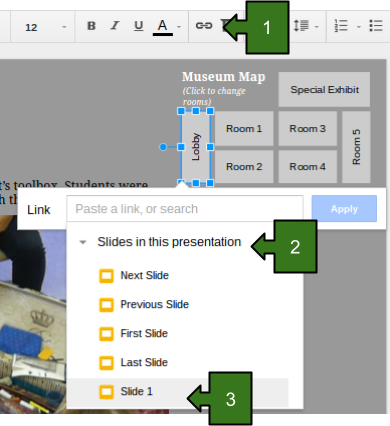The height and width of the screenshot is (426, 390).
Task: Select the Room 1 shape
Action: tap(244, 129)
